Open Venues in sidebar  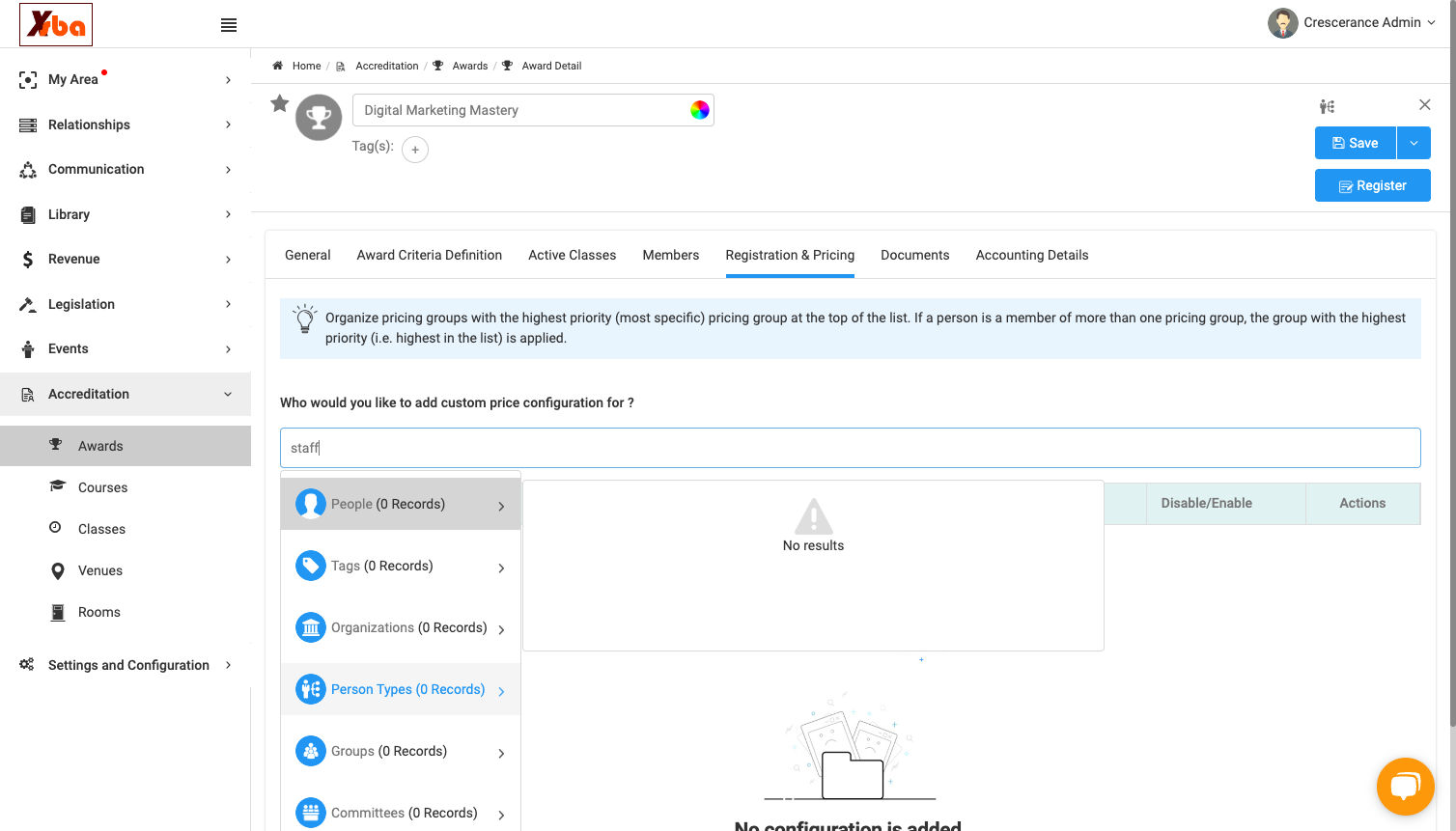[x=126, y=570]
